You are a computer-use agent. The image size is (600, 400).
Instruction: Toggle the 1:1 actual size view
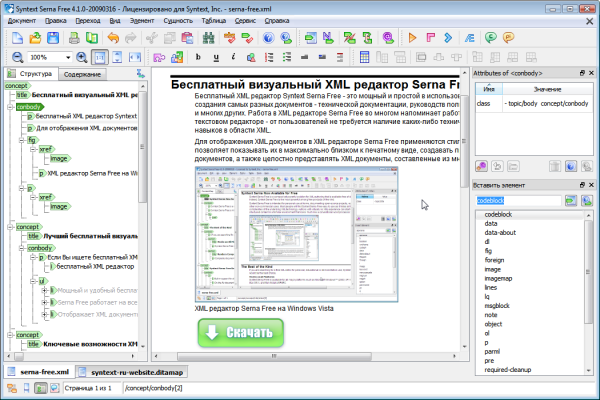pos(99,57)
